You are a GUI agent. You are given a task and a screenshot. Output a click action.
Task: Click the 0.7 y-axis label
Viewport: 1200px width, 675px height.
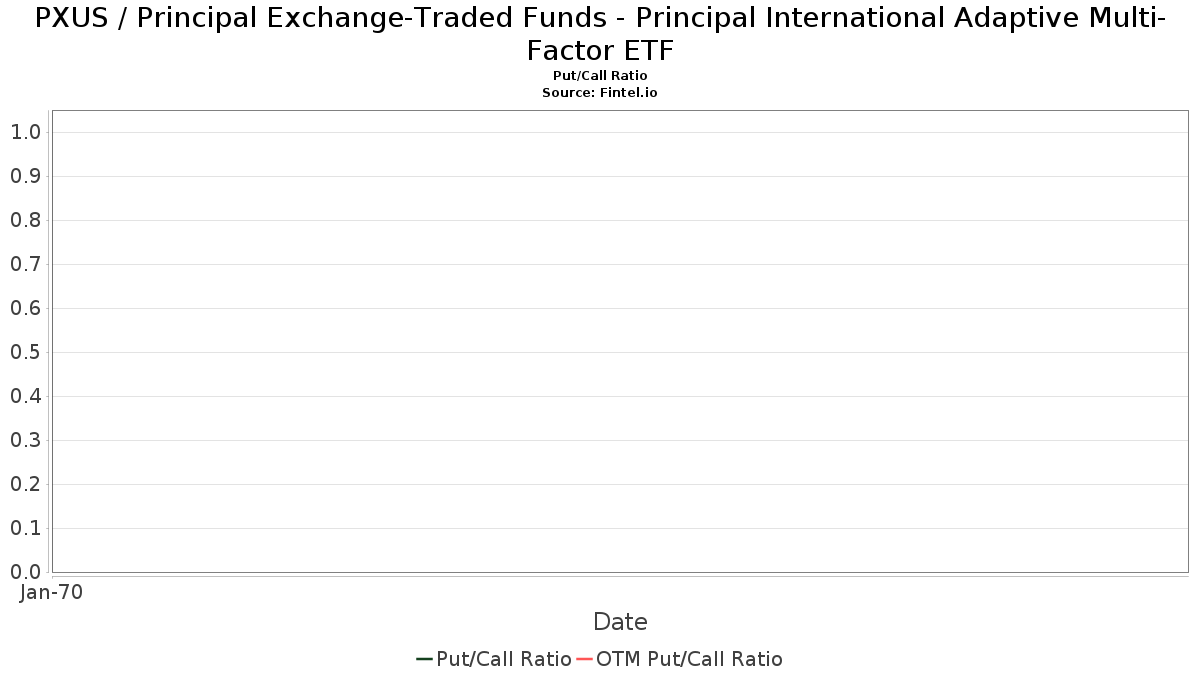tap(25, 264)
